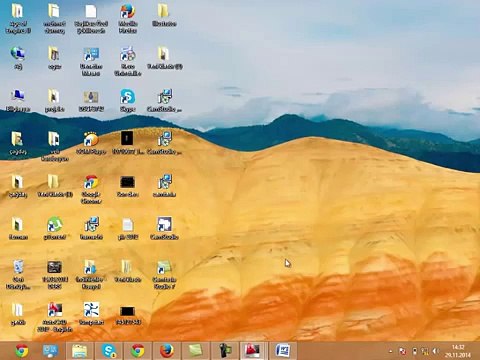
Task: Open Microsoft Word from the taskbar
Action: (283, 351)
